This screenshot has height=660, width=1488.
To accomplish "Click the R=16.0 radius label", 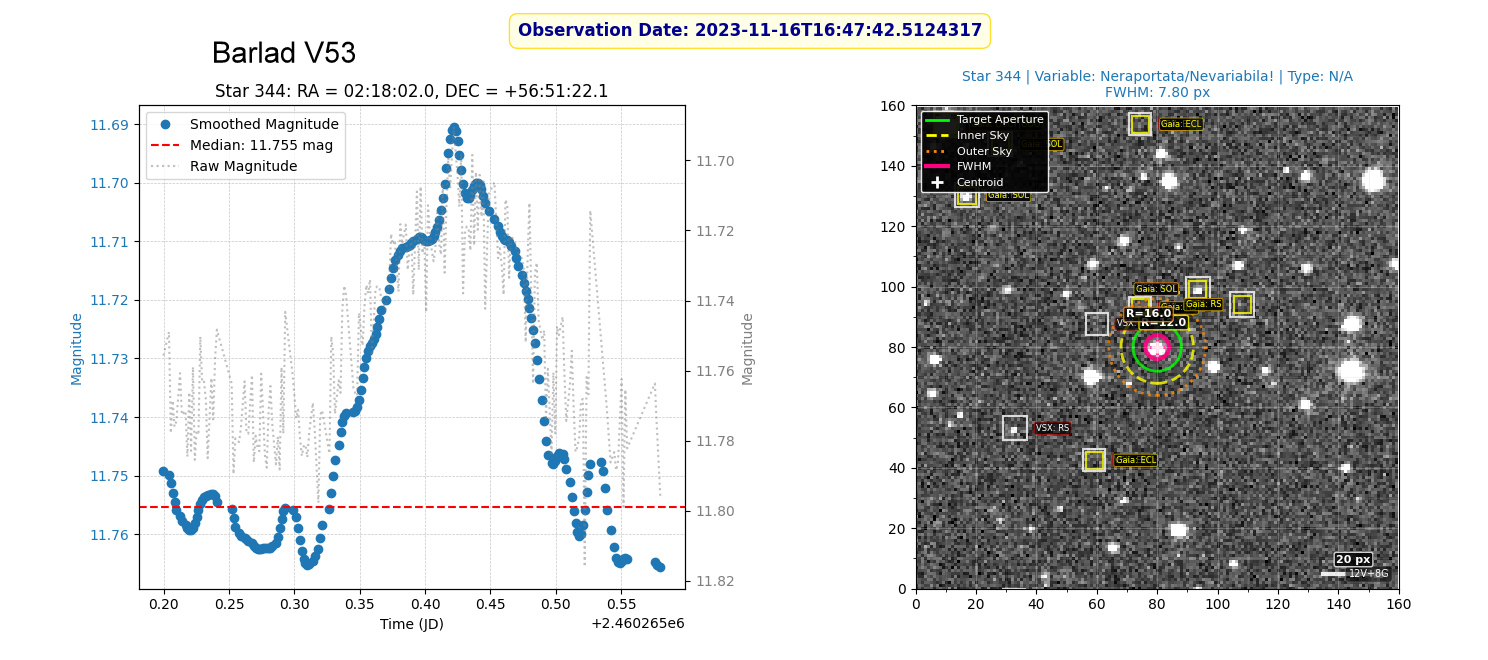I will point(1148,314).
